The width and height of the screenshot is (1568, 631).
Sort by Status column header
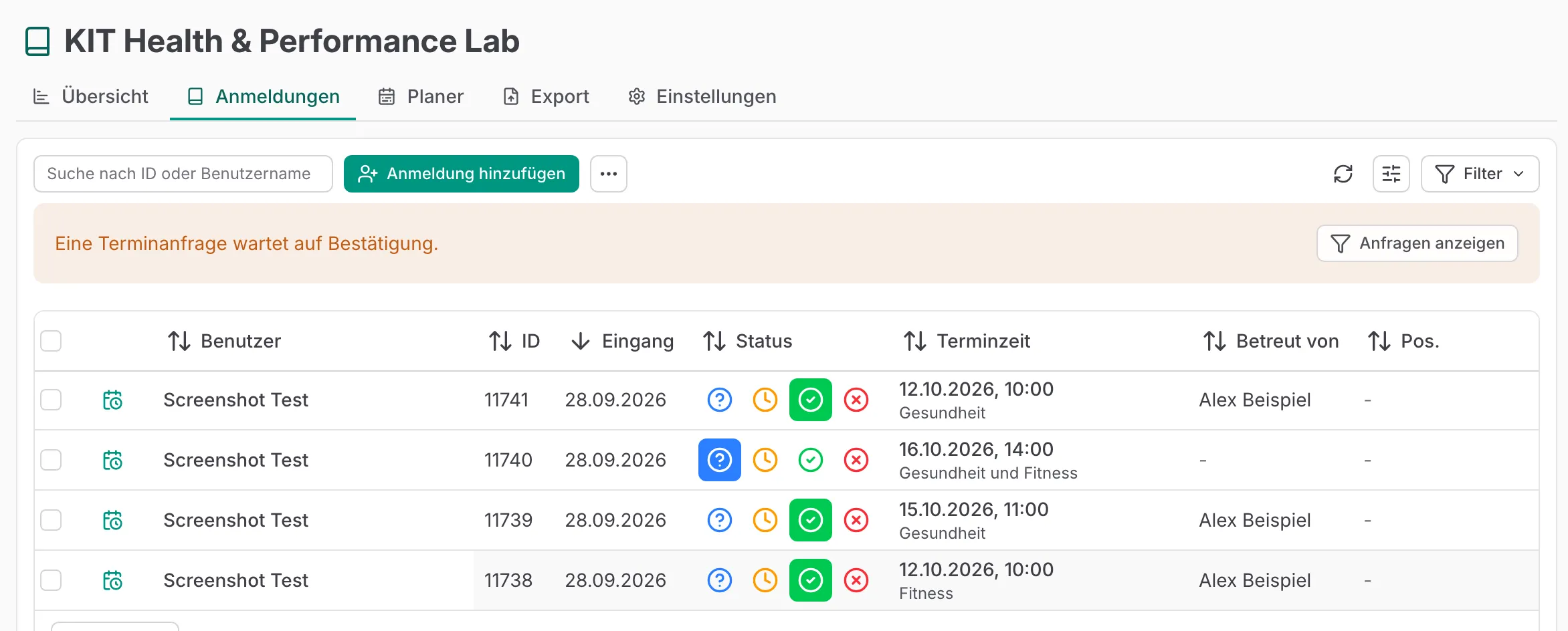click(x=747, y=341)
